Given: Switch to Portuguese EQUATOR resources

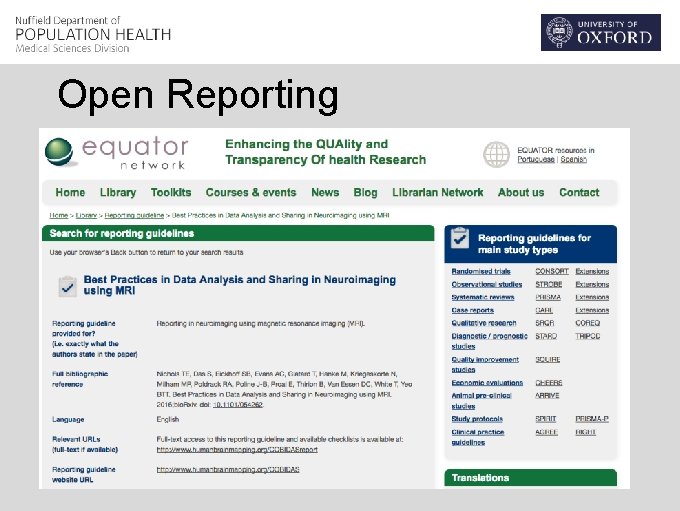Looking at the screenshot, I should pos(536,159).
